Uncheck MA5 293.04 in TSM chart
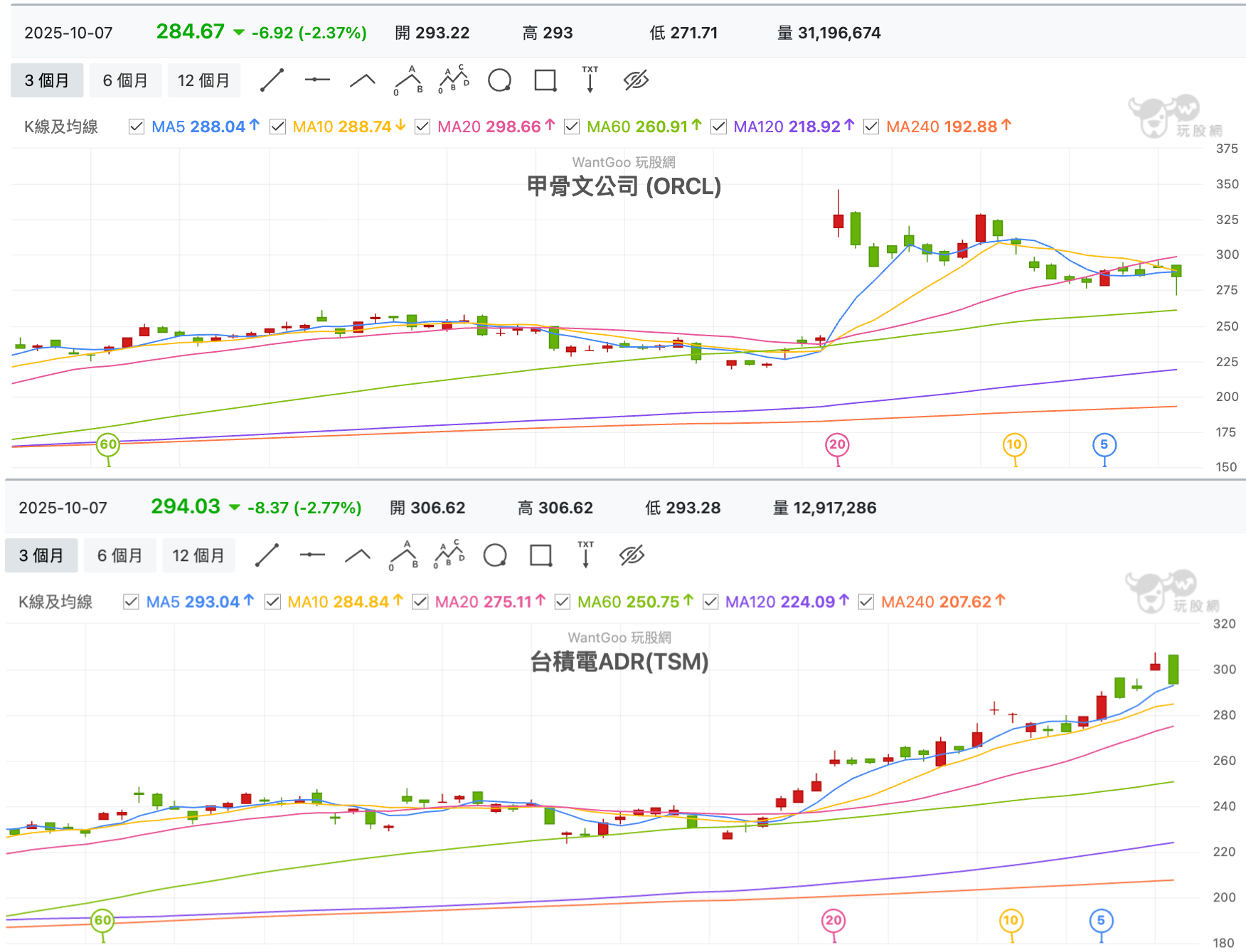The width and height of the screenshot is (1246, 952). tap(131, 601)
